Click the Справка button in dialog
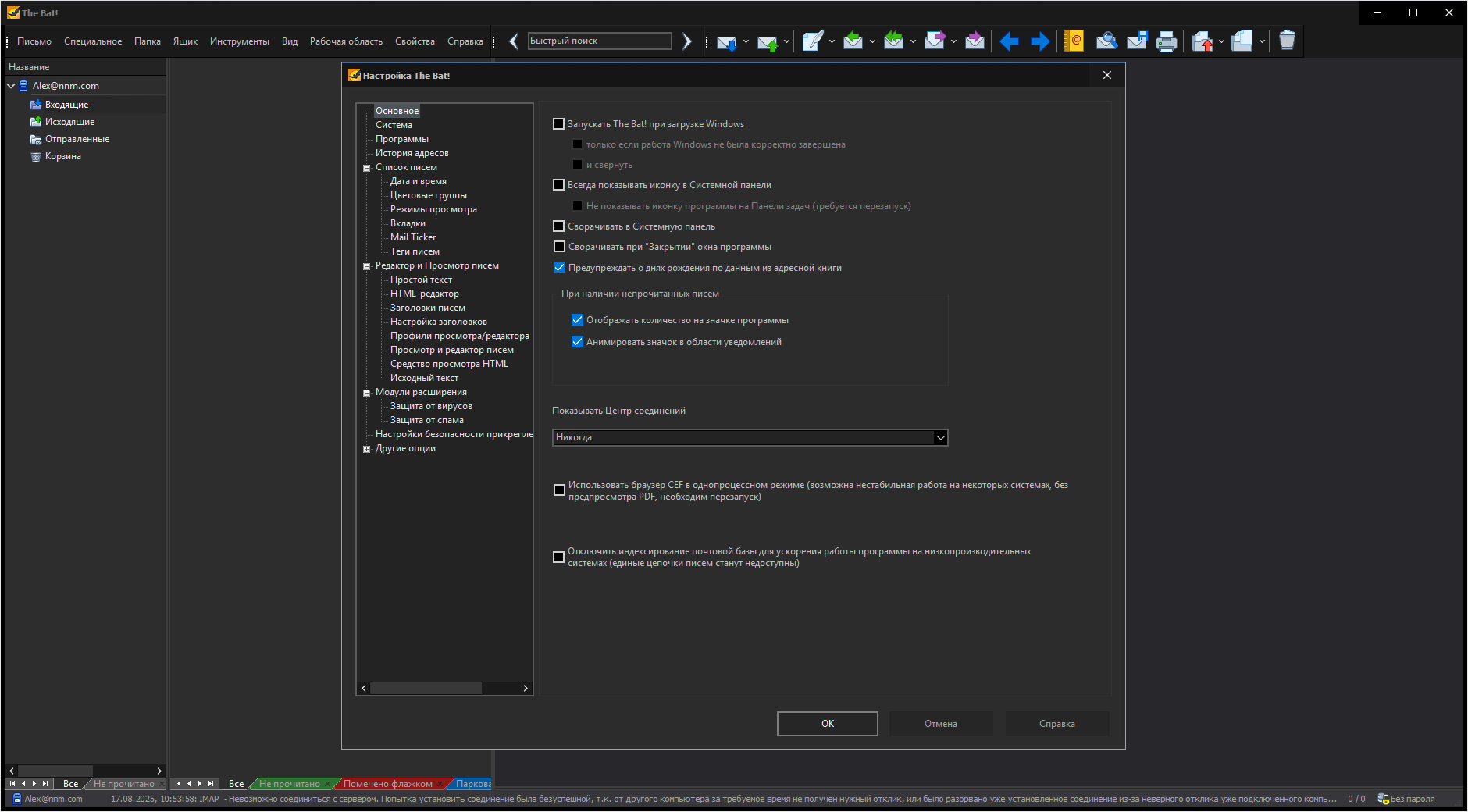The image size is (1468, 812). click(x=1057, y=724)
